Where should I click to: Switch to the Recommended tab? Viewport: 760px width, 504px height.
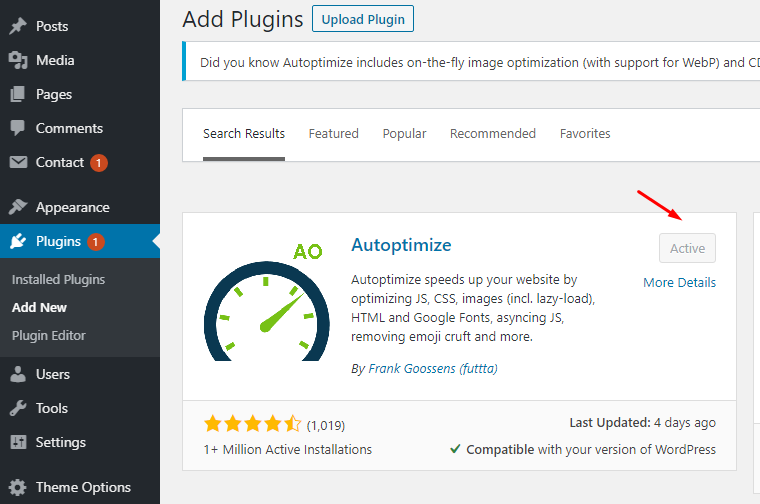(x=492, y=134)
